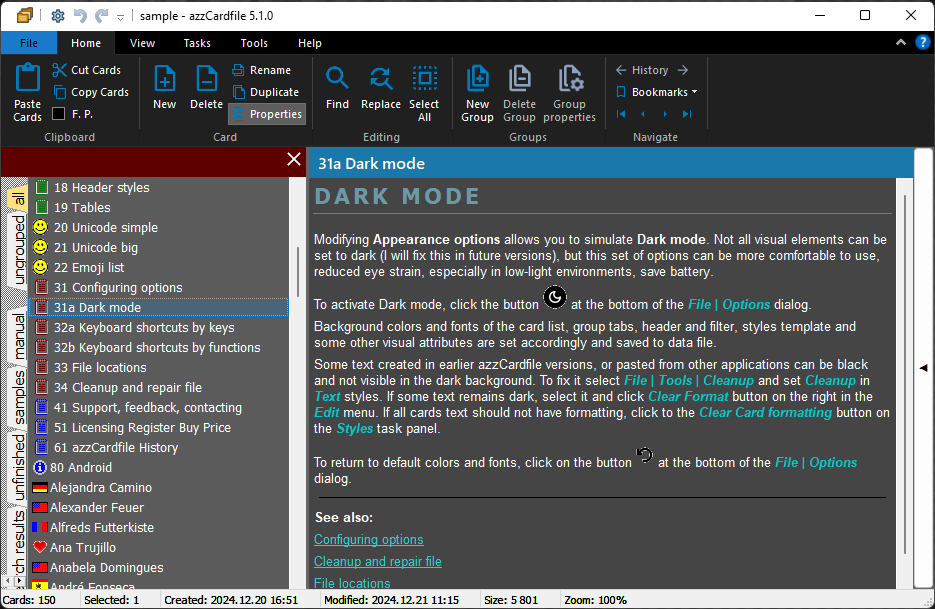Click Select All in Editing
Screen dimensions: 935x609
click(x=424, y=92)
